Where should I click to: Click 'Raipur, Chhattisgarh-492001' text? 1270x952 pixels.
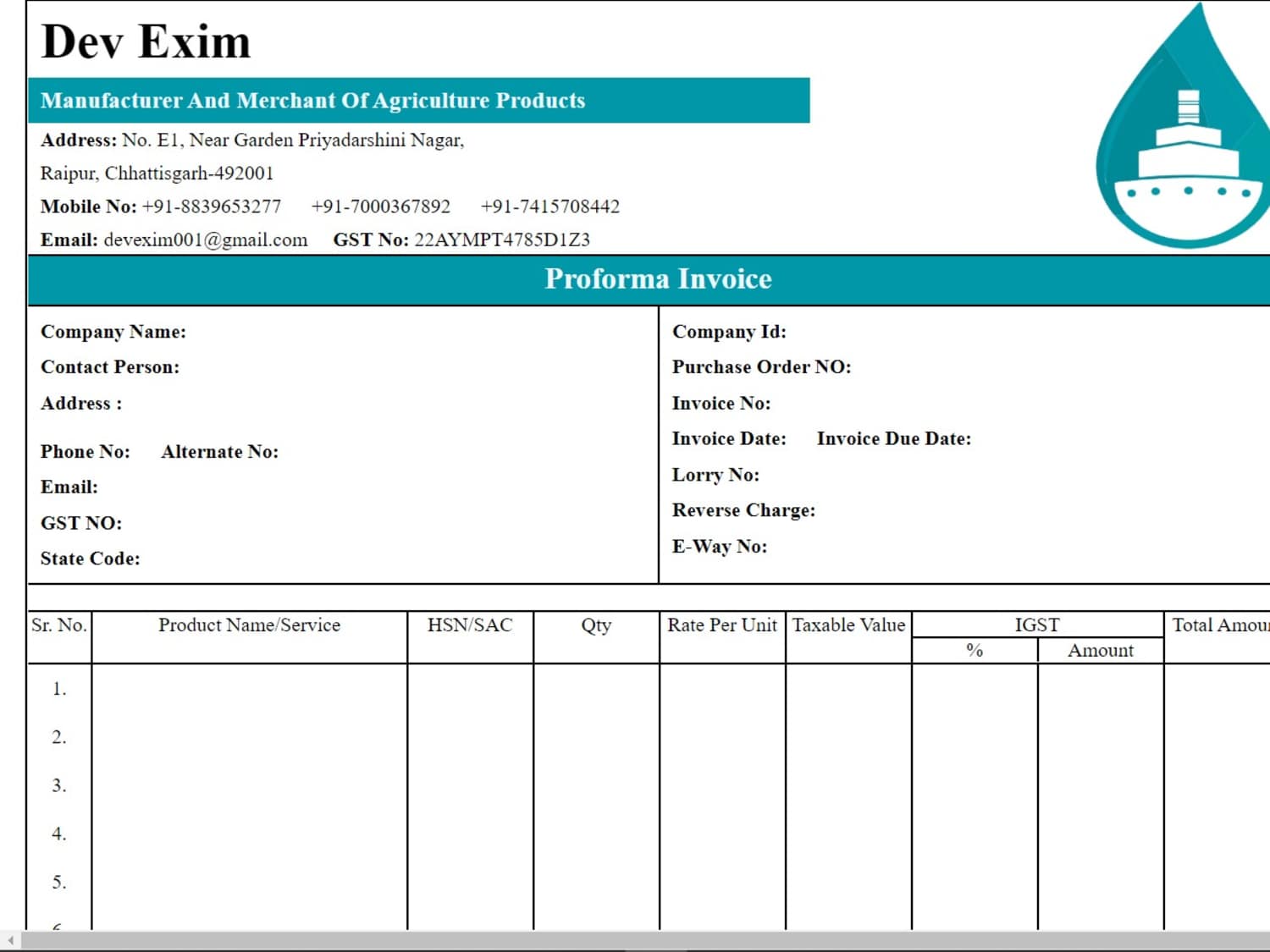(x=157, y=173)
